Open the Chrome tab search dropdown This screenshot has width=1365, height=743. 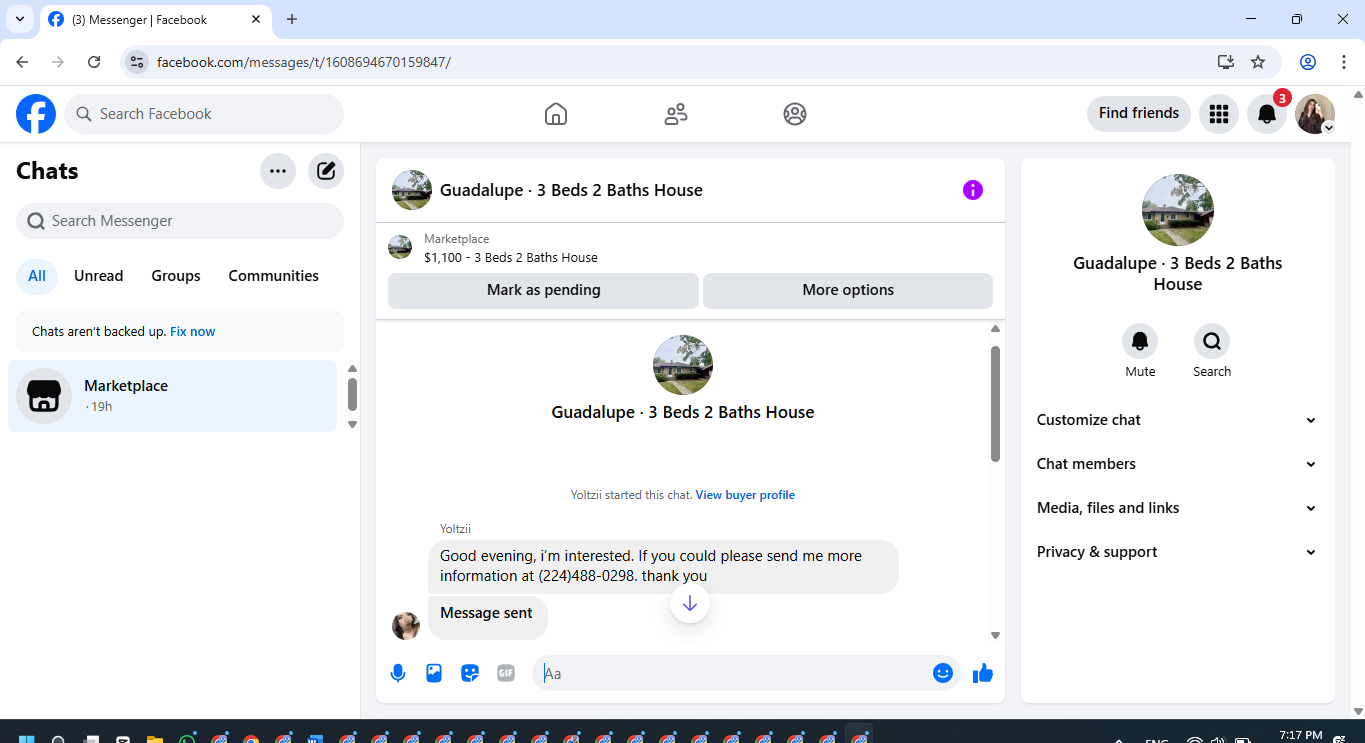coord(19,19)
